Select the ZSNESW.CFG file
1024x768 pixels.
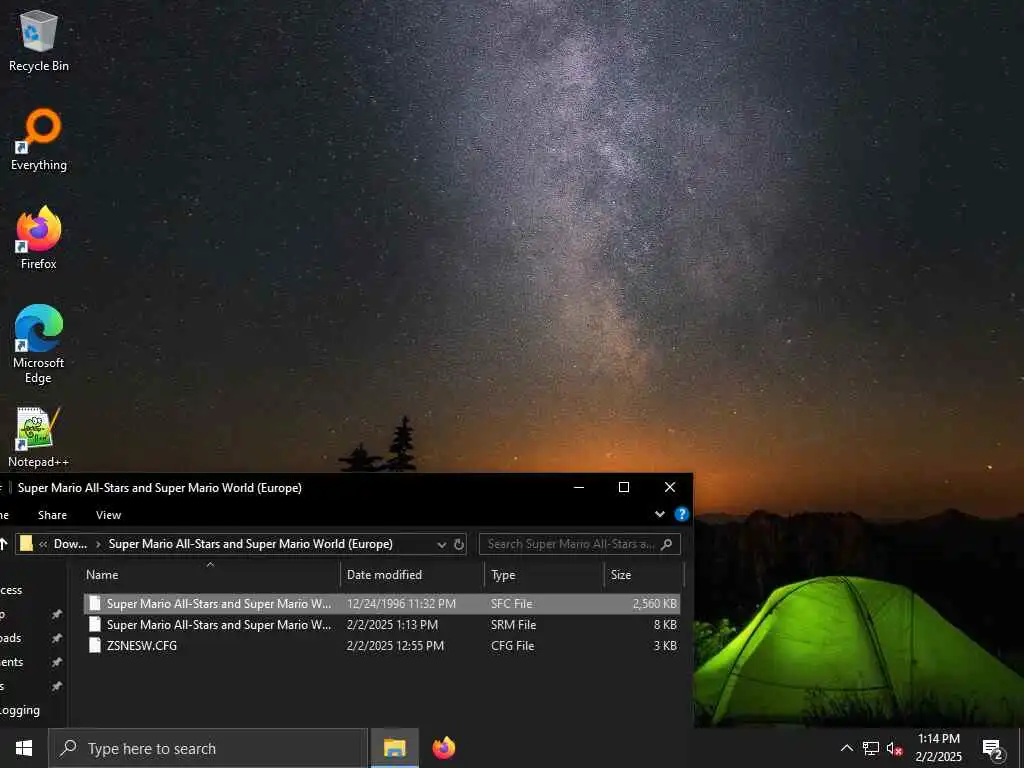(142, 645)
